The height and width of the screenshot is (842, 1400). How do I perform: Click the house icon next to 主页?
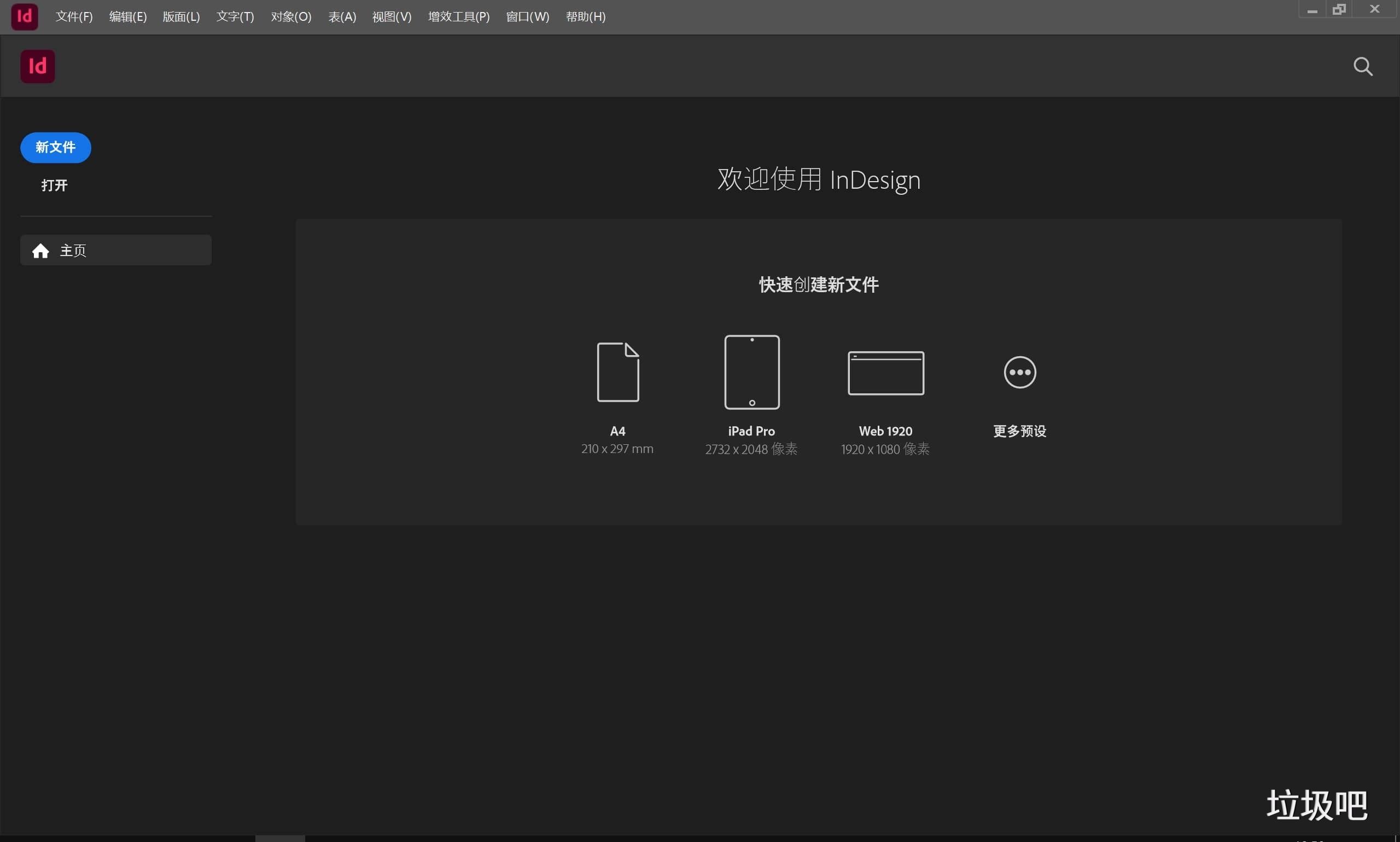(40, 250)
